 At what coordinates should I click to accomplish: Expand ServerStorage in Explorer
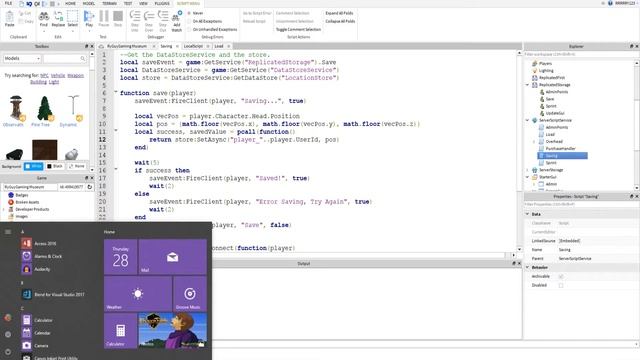coord(527,170)
